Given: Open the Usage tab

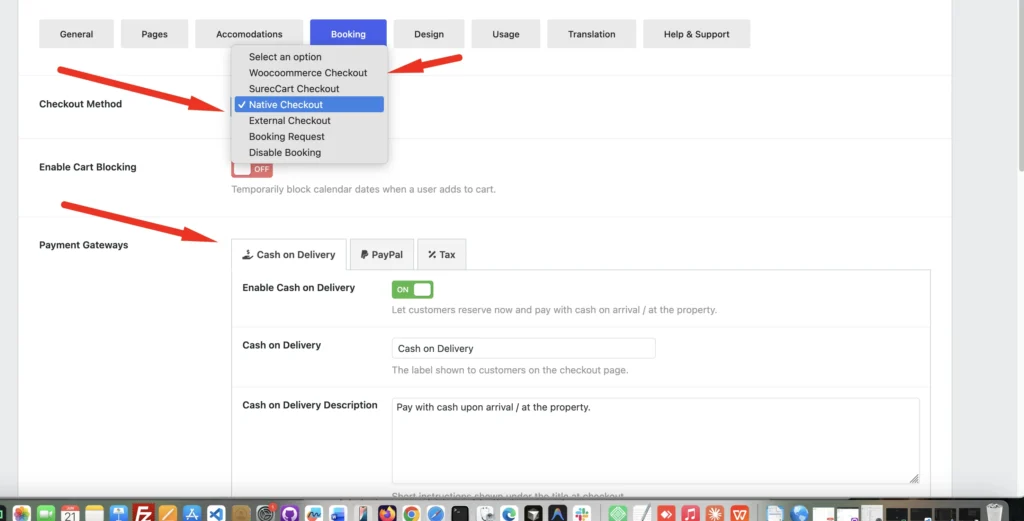Looking at the screenshot, I should coord(505,34).
